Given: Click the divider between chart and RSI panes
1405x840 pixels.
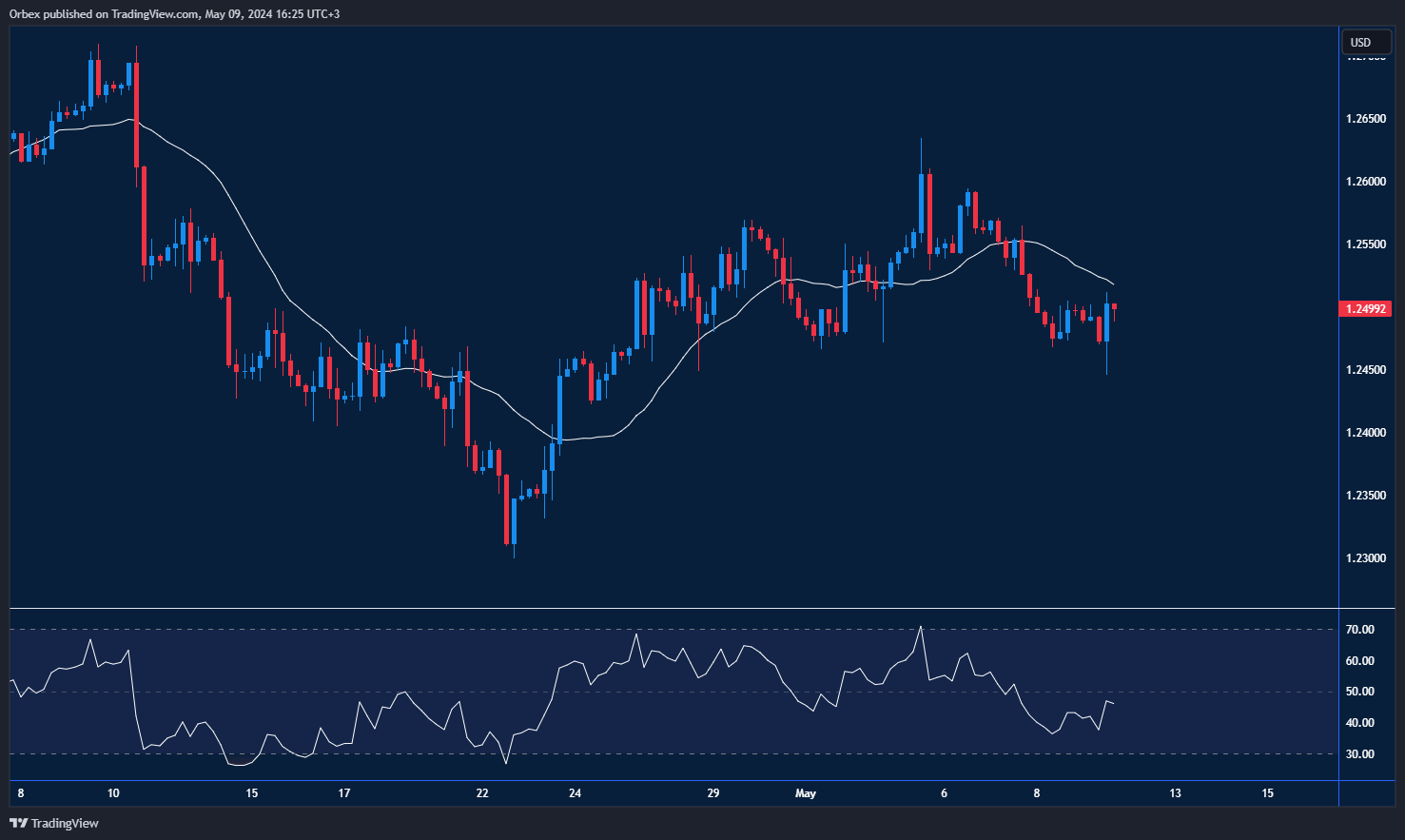Looking at the screenshot, I should pos(666,604).
